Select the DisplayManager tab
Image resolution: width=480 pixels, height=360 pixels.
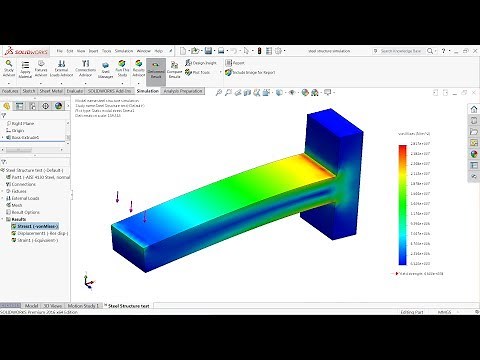click(x=59, y=106)
